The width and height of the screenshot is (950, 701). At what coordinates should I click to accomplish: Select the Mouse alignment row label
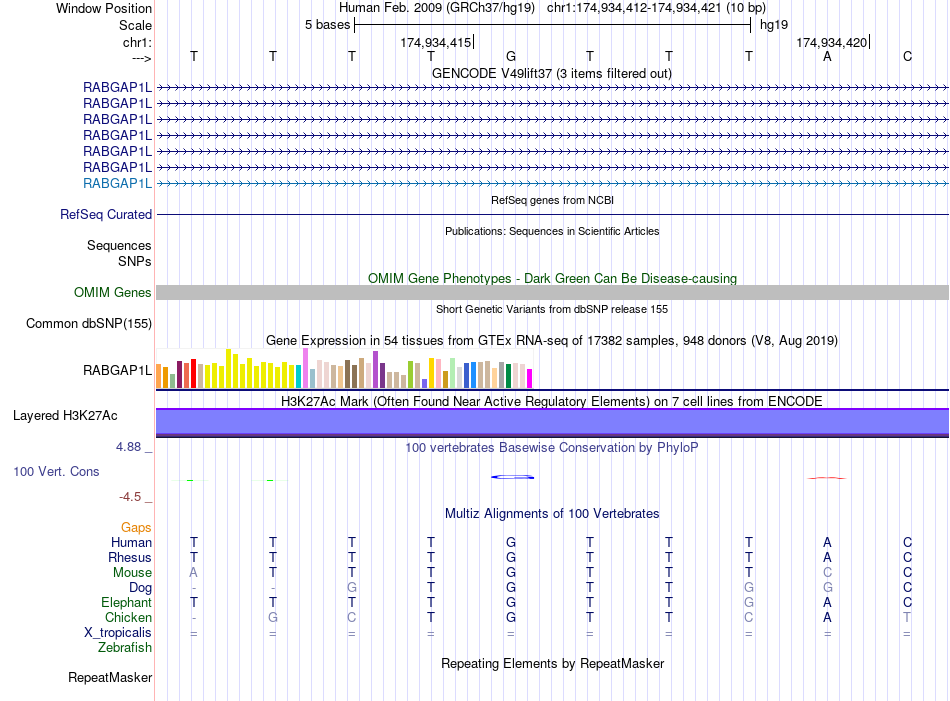(132, 573)
